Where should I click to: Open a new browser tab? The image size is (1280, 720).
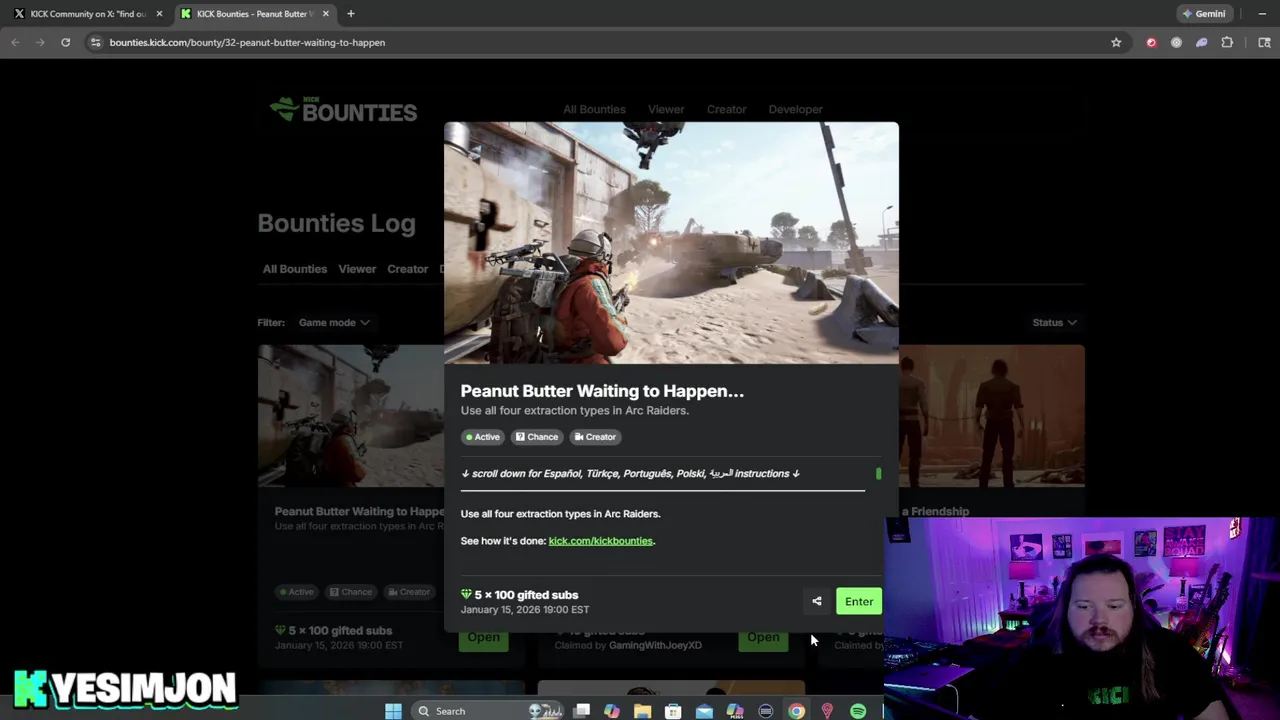350,14
